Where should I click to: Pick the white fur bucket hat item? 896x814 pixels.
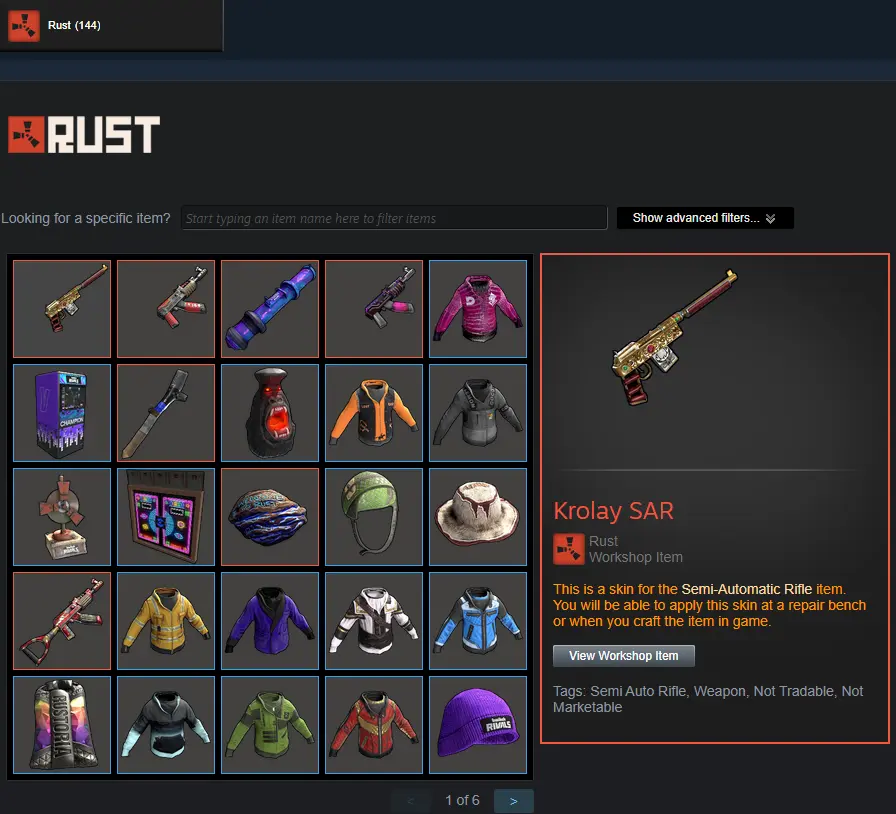coord(478,517)
